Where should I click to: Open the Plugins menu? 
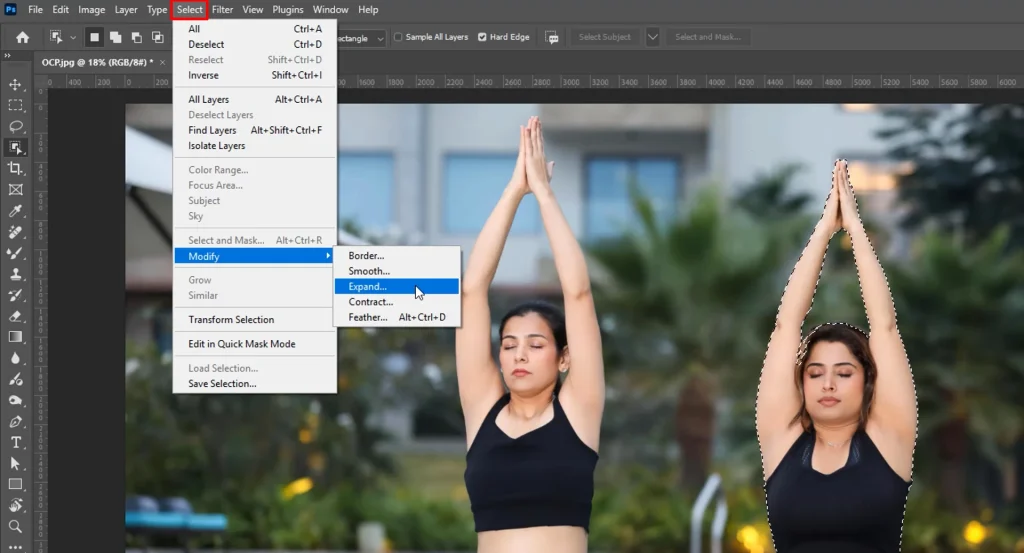(x=288, y=10)
